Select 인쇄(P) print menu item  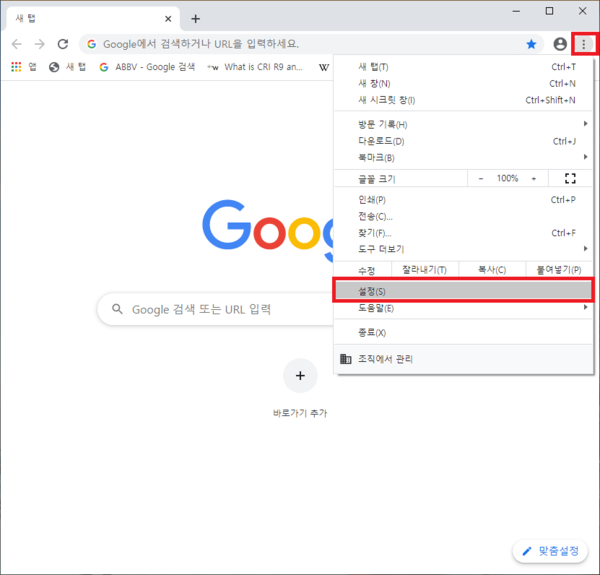click(464, 200)
